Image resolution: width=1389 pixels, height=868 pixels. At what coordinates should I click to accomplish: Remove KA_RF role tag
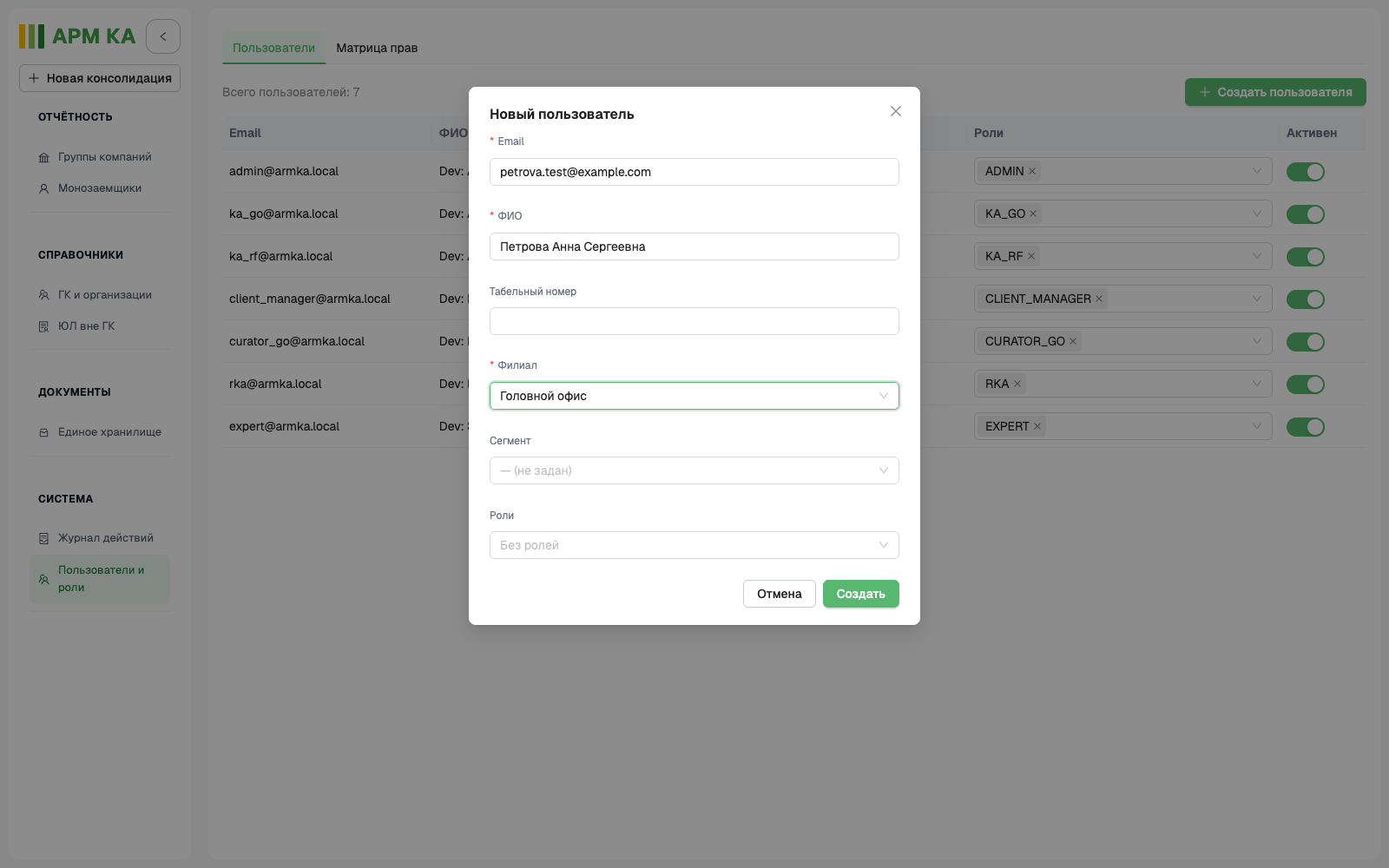pos(1031,256)
